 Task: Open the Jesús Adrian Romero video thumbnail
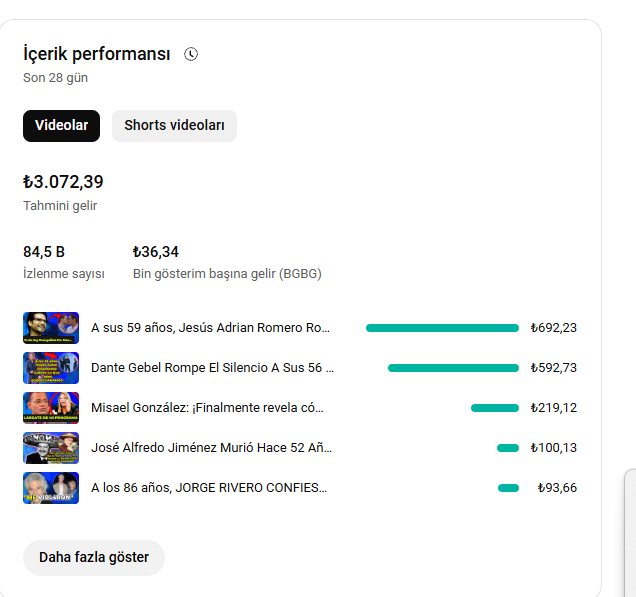[x=51, y=328]
